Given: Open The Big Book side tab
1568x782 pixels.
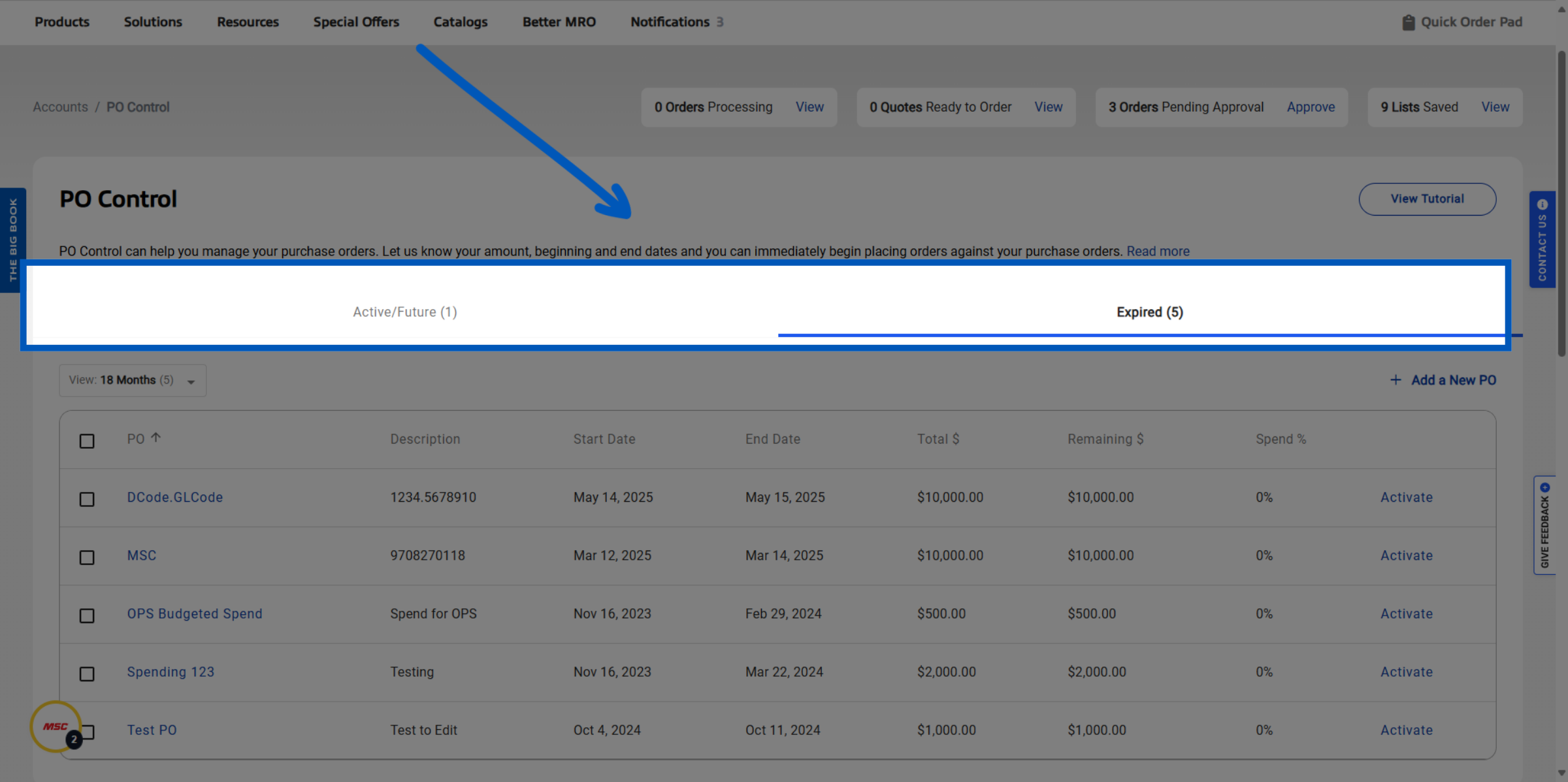Looking at the screenshot, I should [12, 240].
